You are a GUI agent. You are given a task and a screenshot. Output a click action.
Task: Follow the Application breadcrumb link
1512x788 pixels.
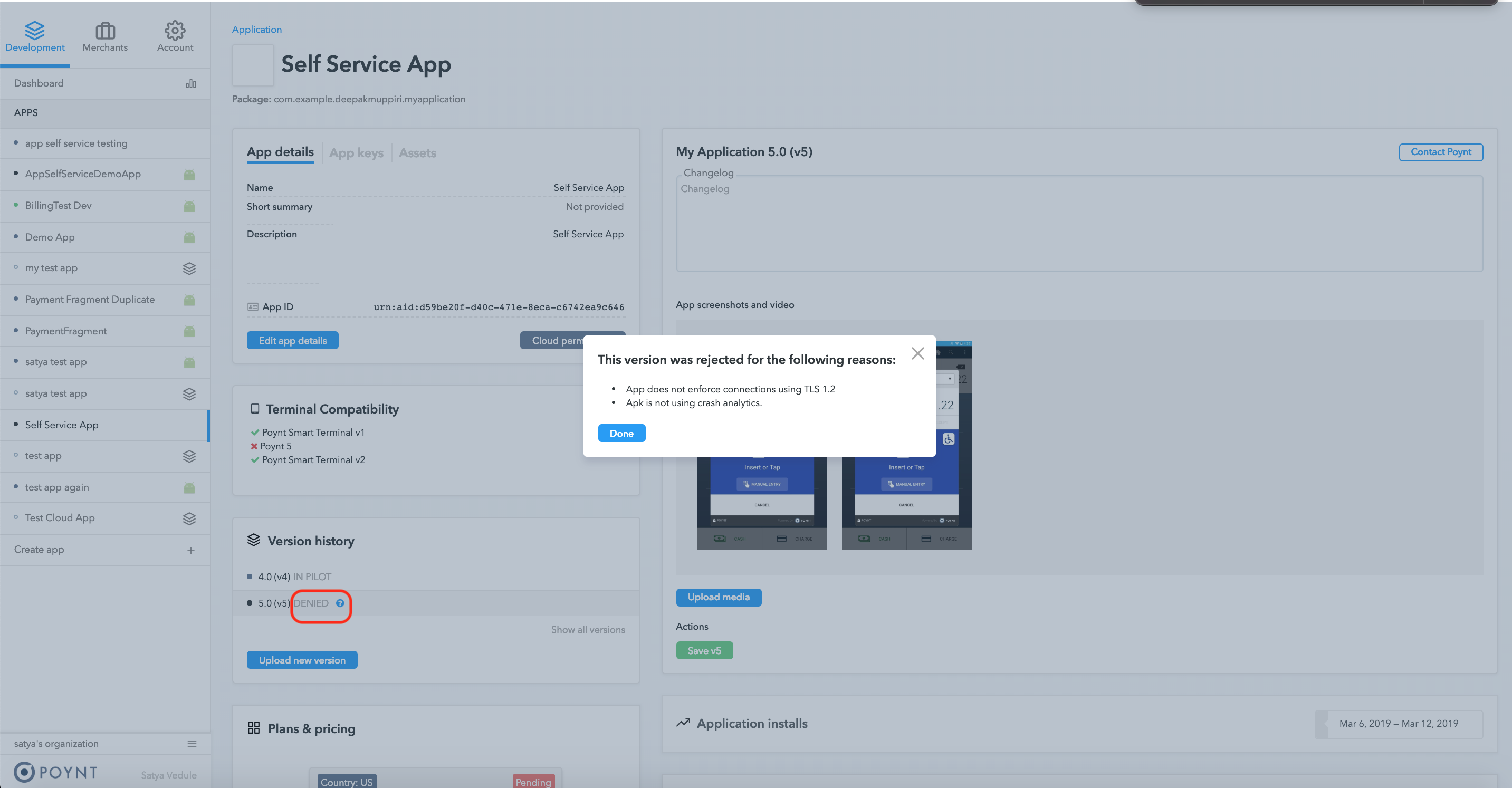pyautogui.click(x=256, y=30)
